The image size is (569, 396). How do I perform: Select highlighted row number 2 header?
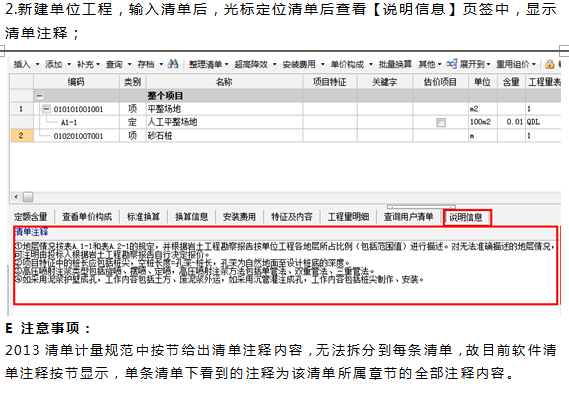click(x=21, y=135)
